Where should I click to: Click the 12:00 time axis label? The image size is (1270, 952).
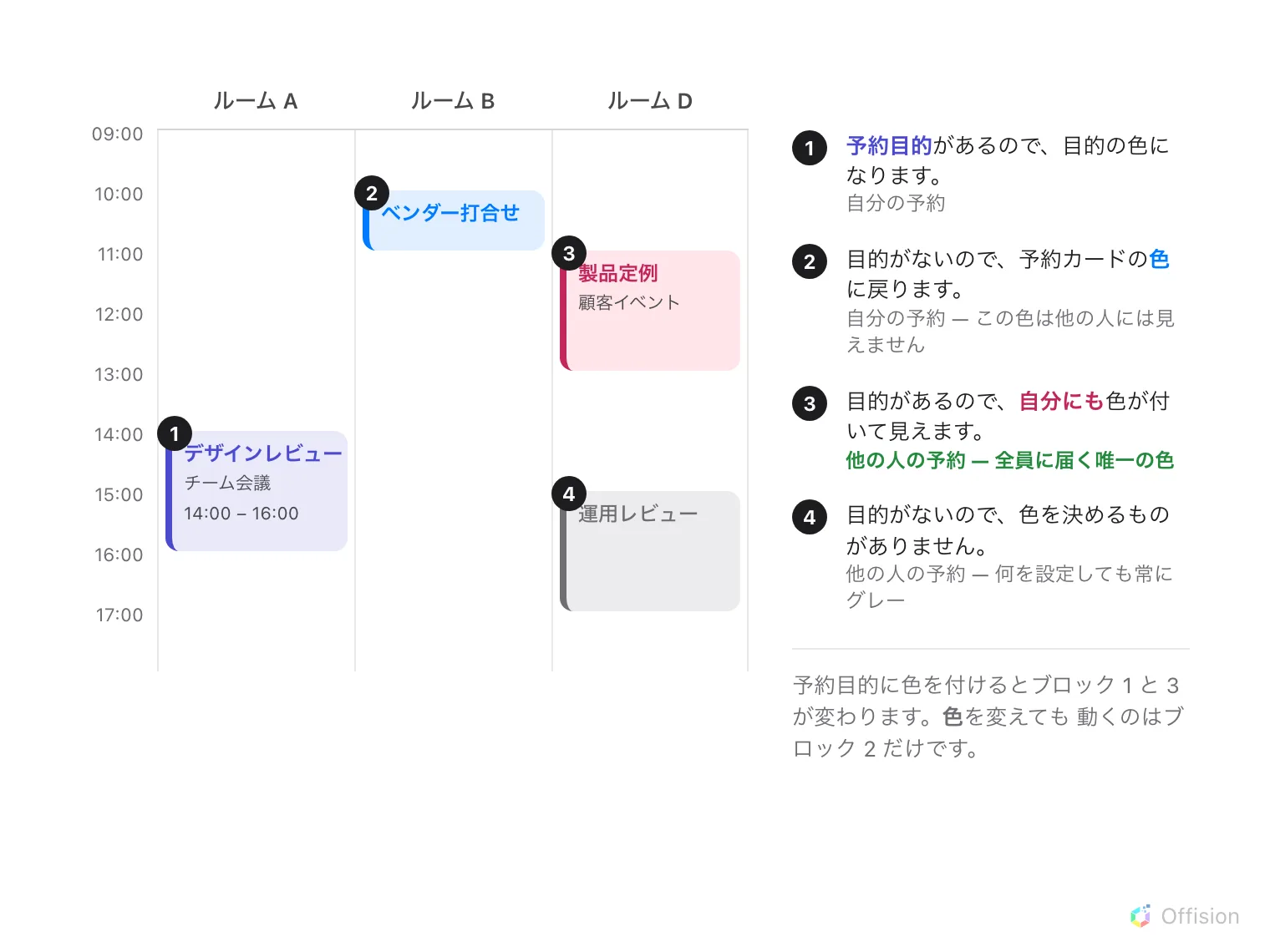tap(119, 314)
